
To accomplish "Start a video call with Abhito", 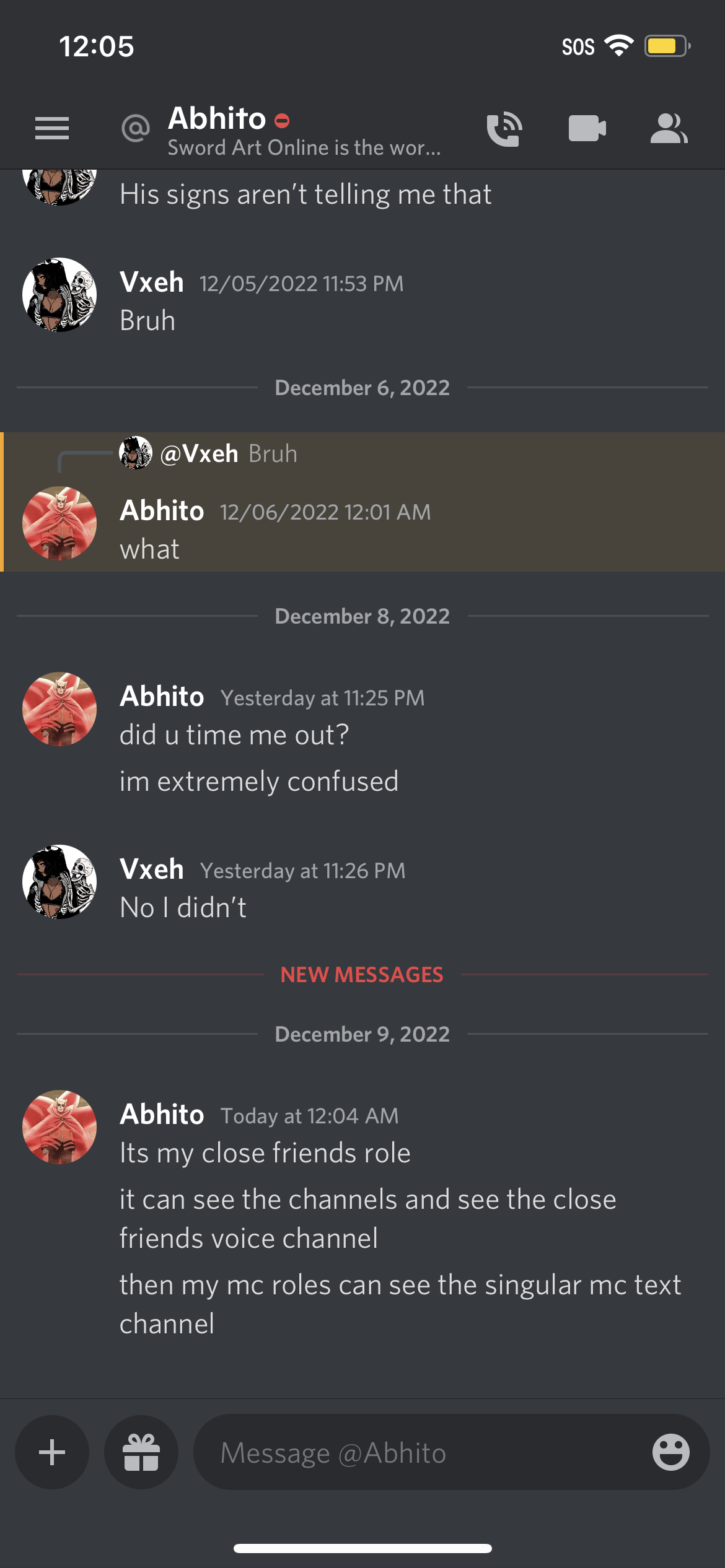I will [587, 128].
